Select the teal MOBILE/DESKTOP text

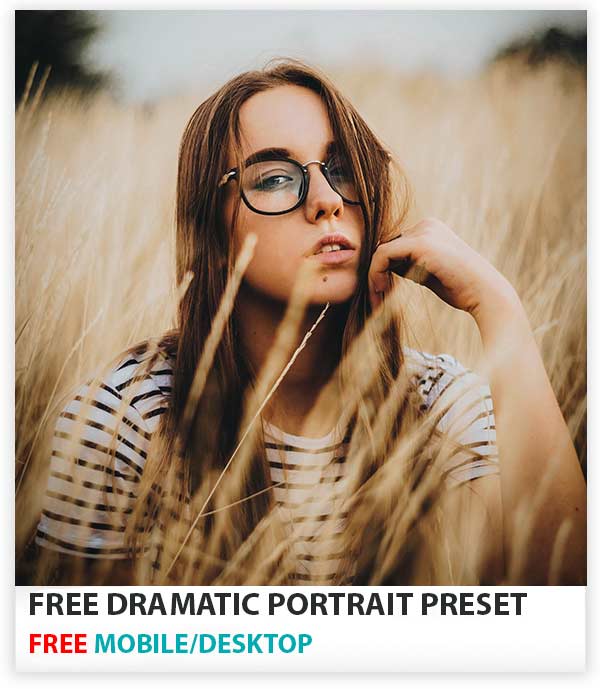(x=203, y=644)
